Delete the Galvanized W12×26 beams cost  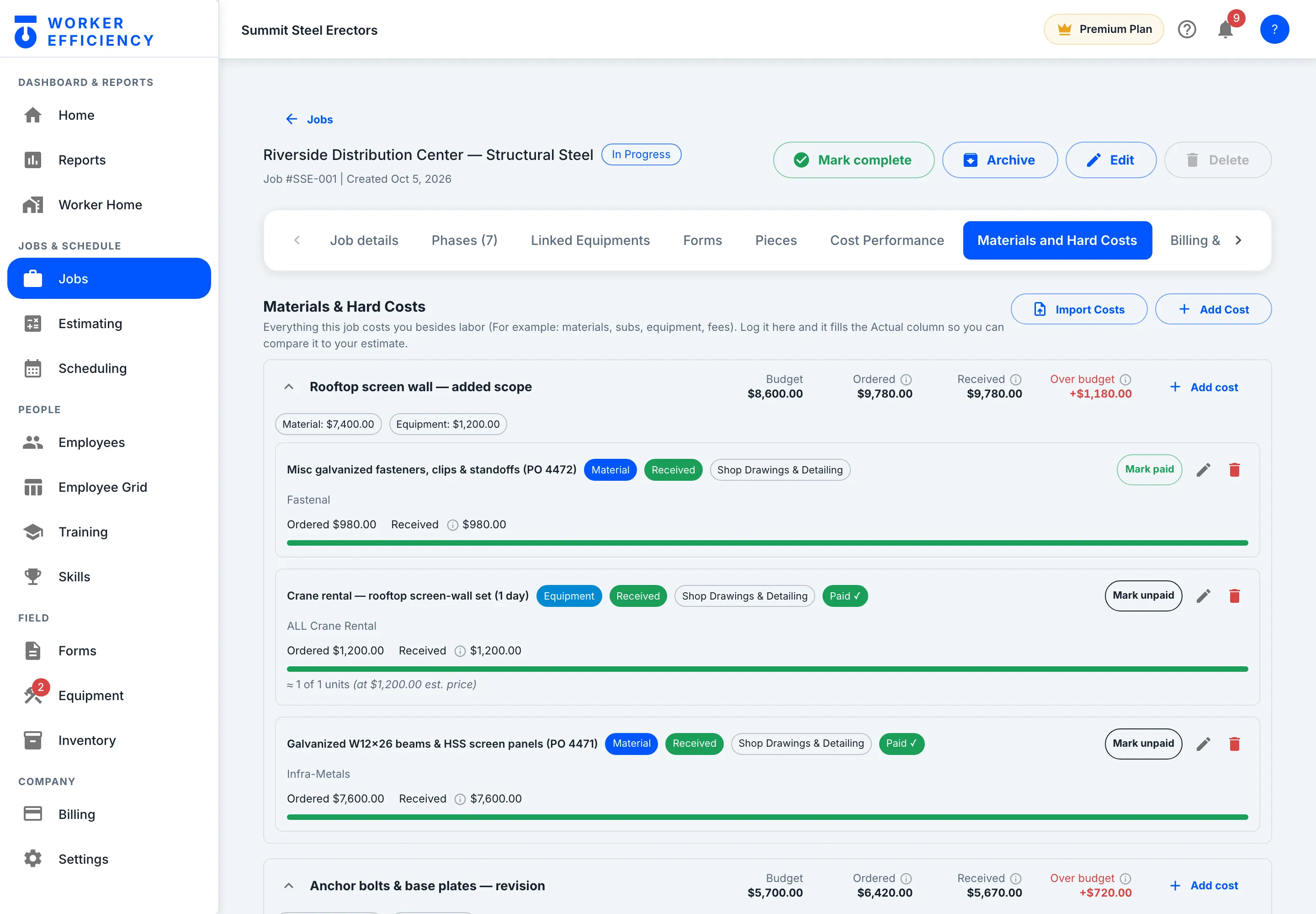point(1234,744)
